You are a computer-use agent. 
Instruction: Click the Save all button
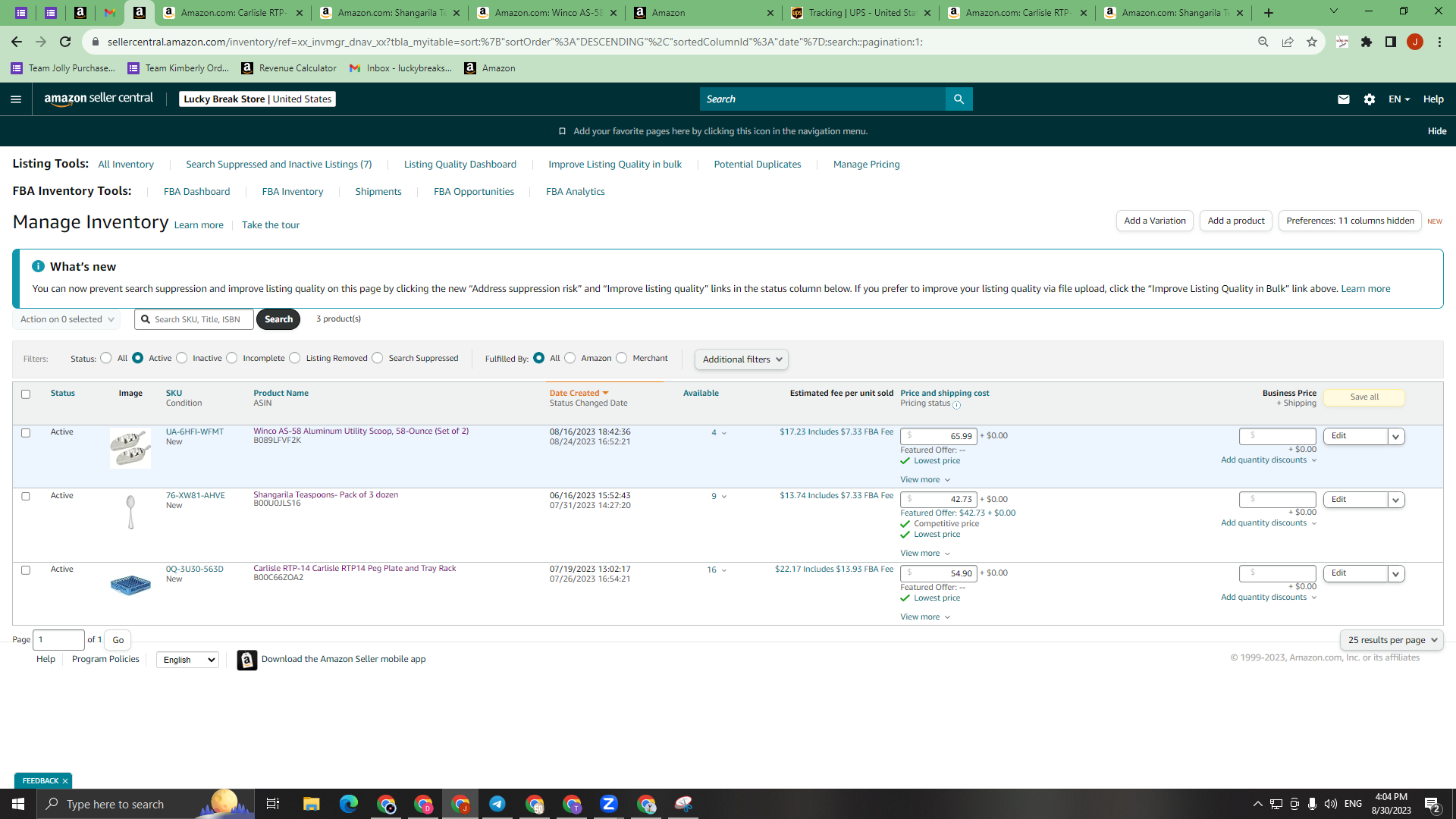pos(1364,397)
